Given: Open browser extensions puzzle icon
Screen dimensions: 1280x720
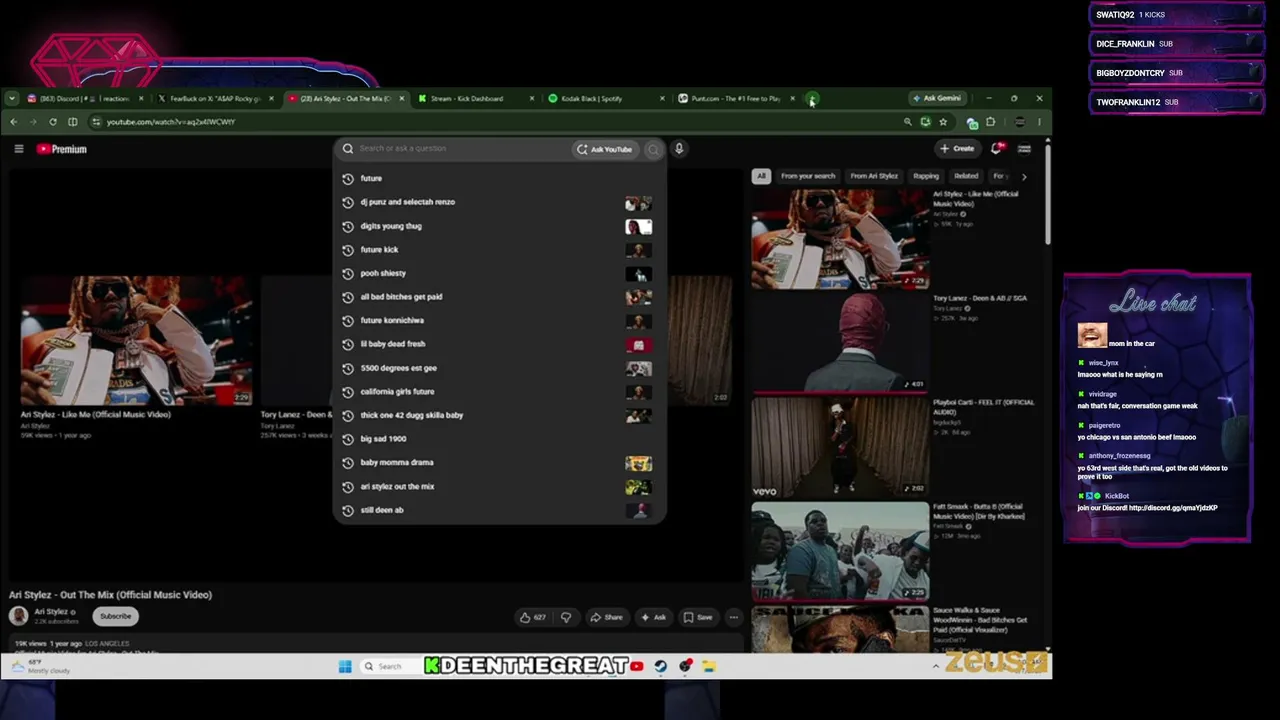Looking at the screenshot, I should coord(990,122).
